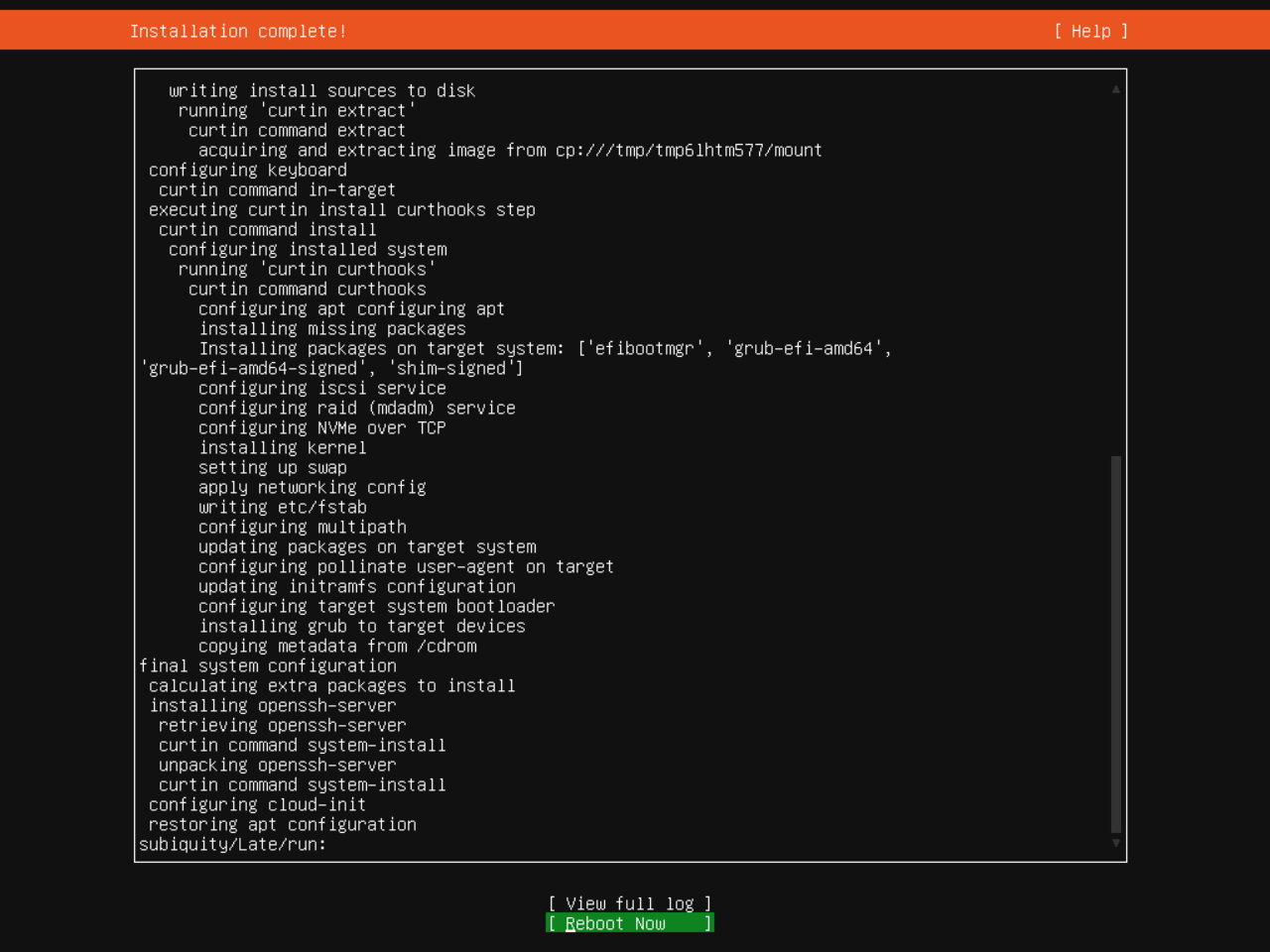Select 'curtin command in-target' log line
1270x952 pixels.
coord(278,189)
